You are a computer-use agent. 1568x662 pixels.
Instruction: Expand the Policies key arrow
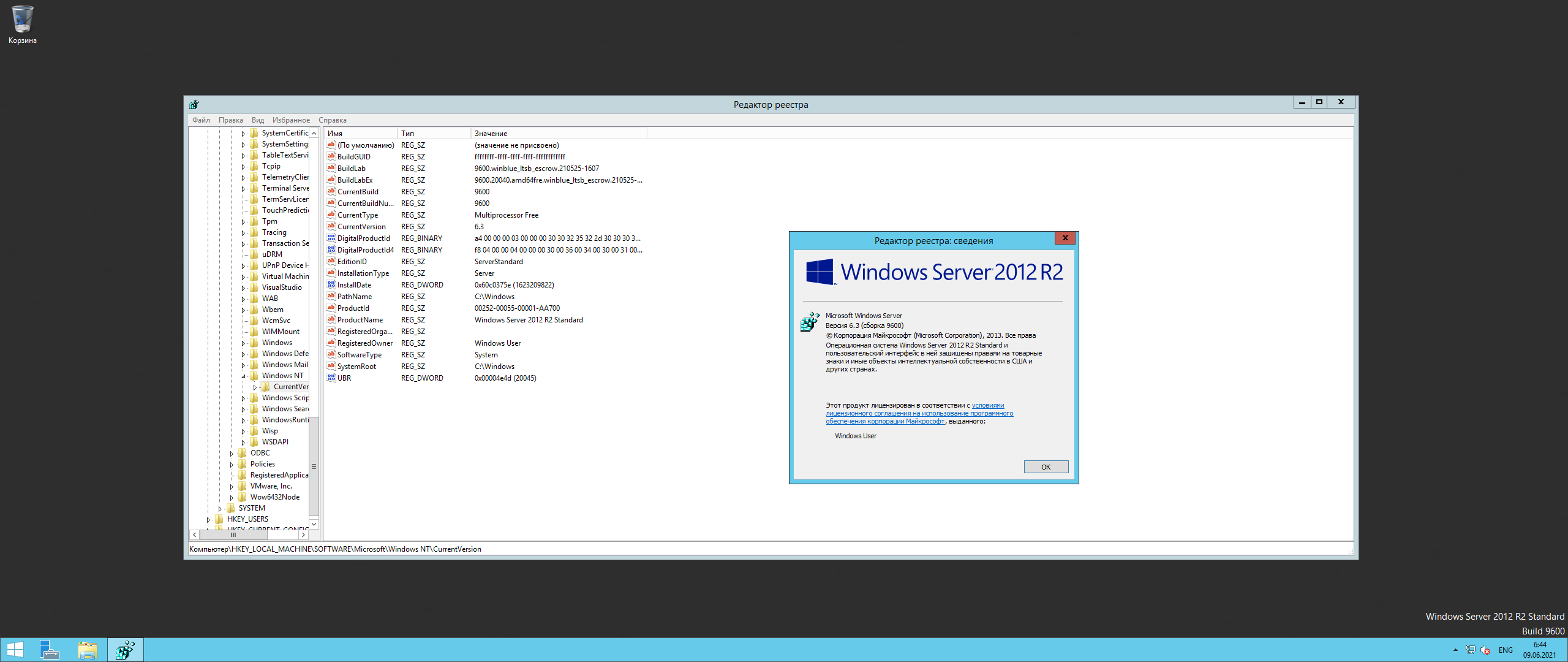pyautogui.click(x=232, y=465)
